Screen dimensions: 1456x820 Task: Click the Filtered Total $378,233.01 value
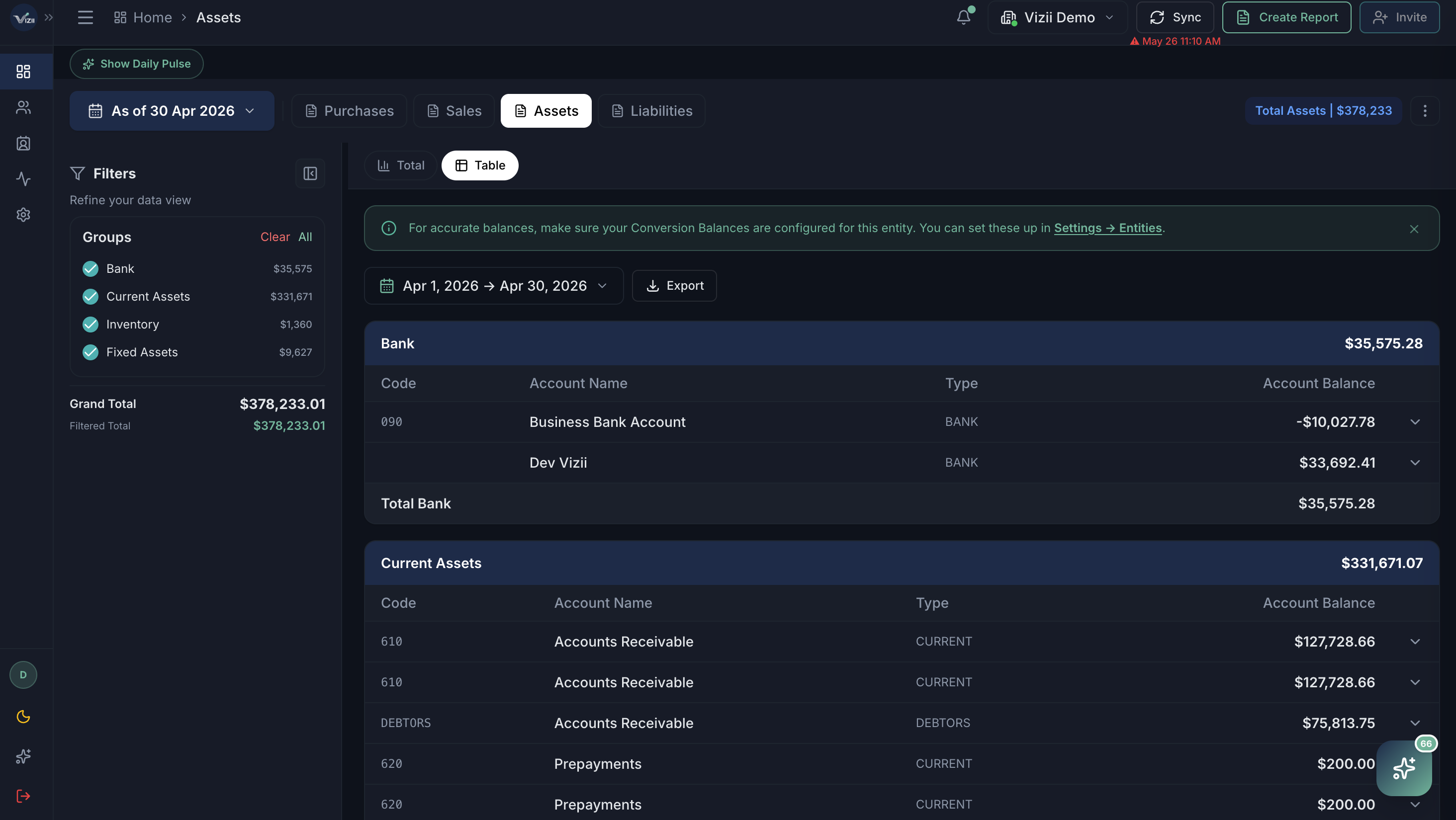click(289, 426)
